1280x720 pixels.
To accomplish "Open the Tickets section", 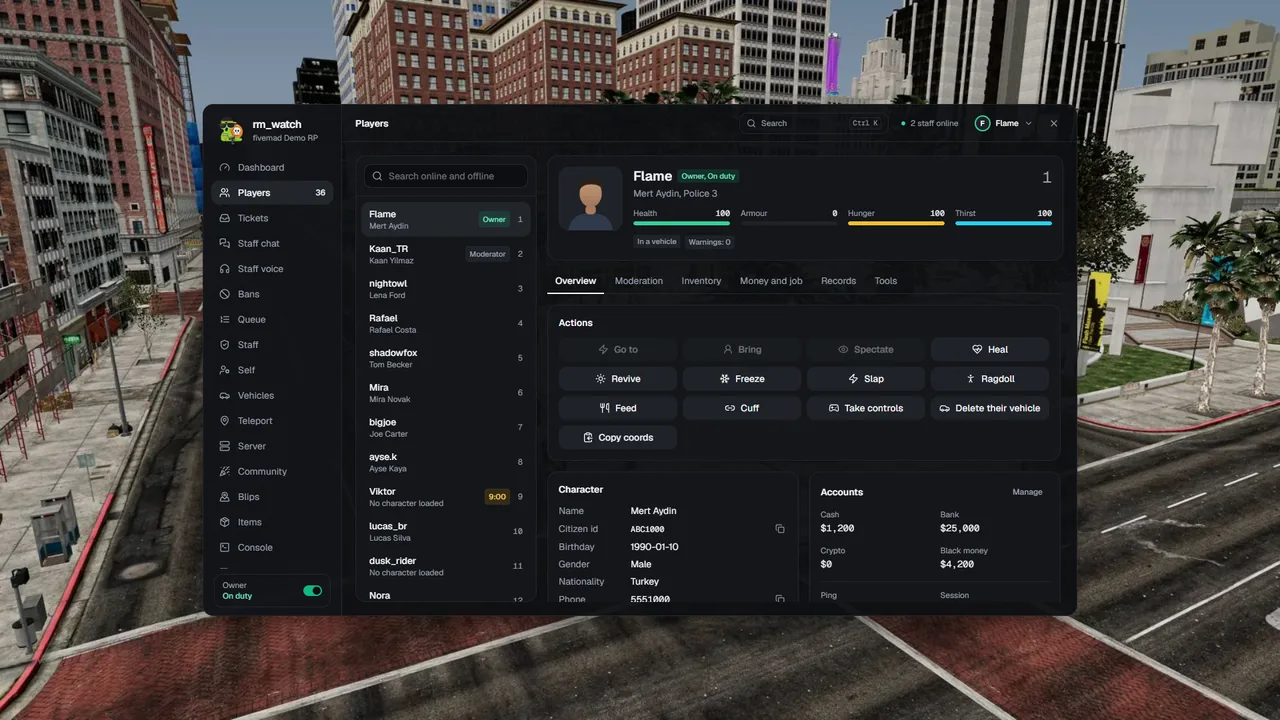I will tap(272, 218).
